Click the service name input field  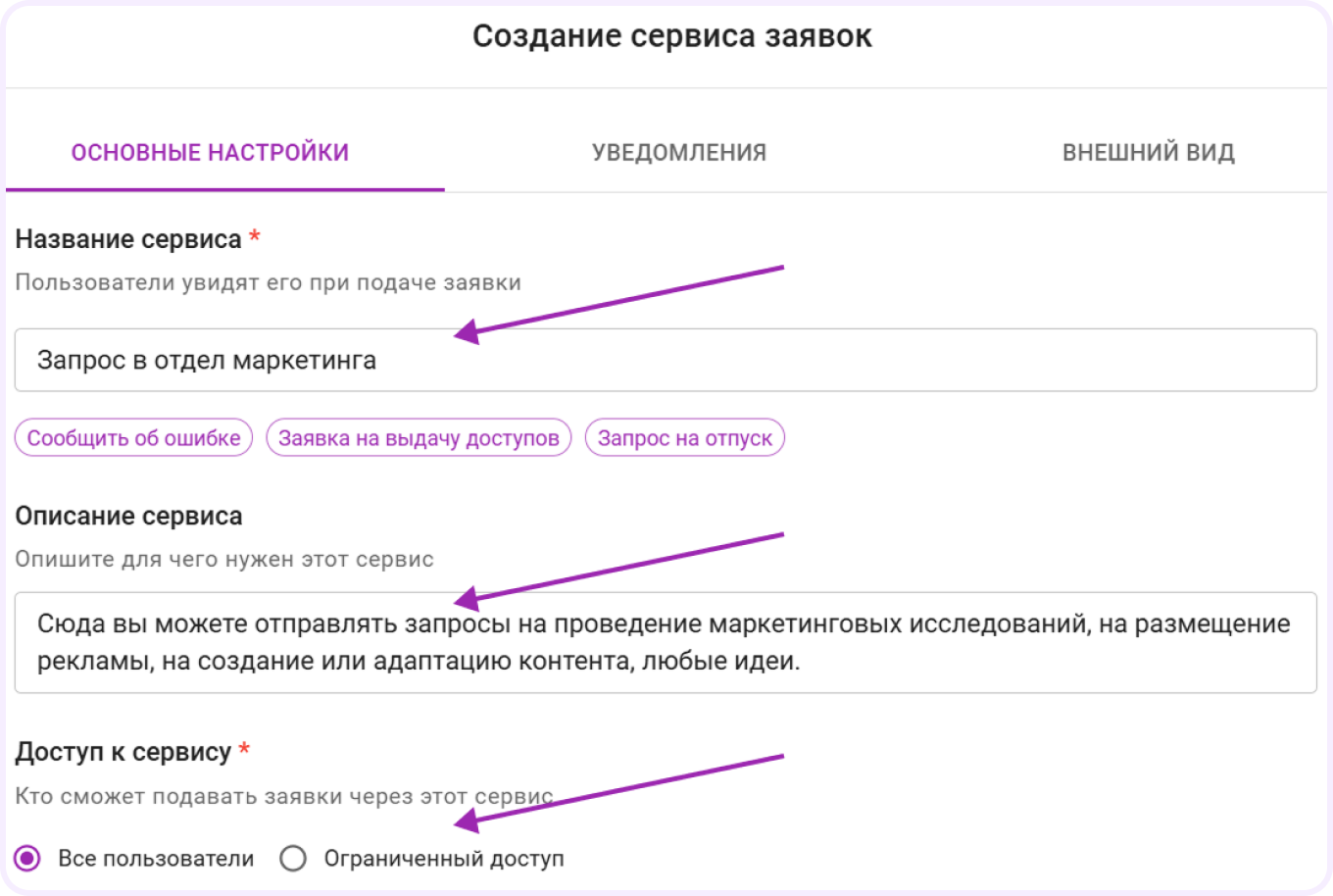click(666, 360)
